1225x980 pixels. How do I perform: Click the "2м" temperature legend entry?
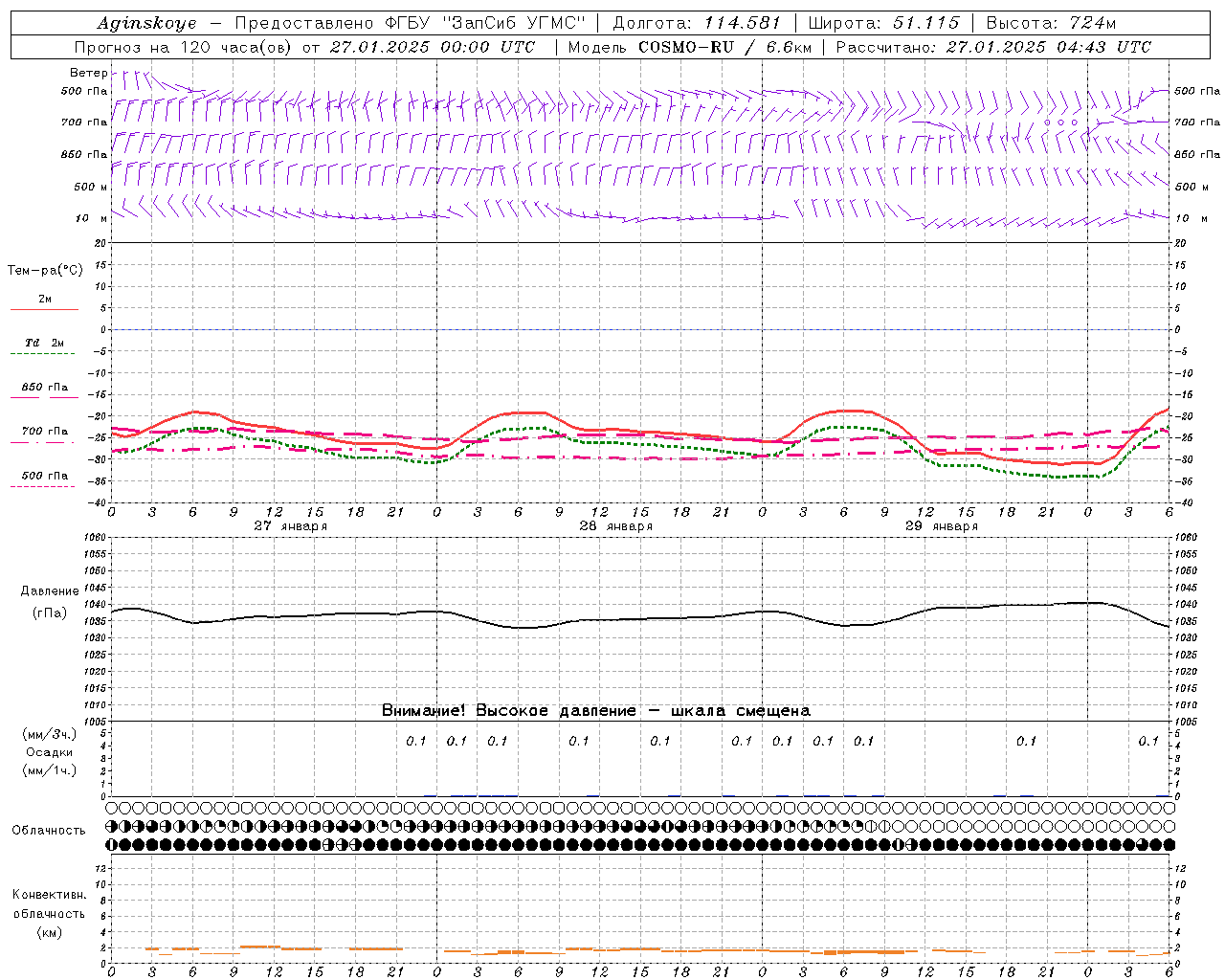pos(45,300)
